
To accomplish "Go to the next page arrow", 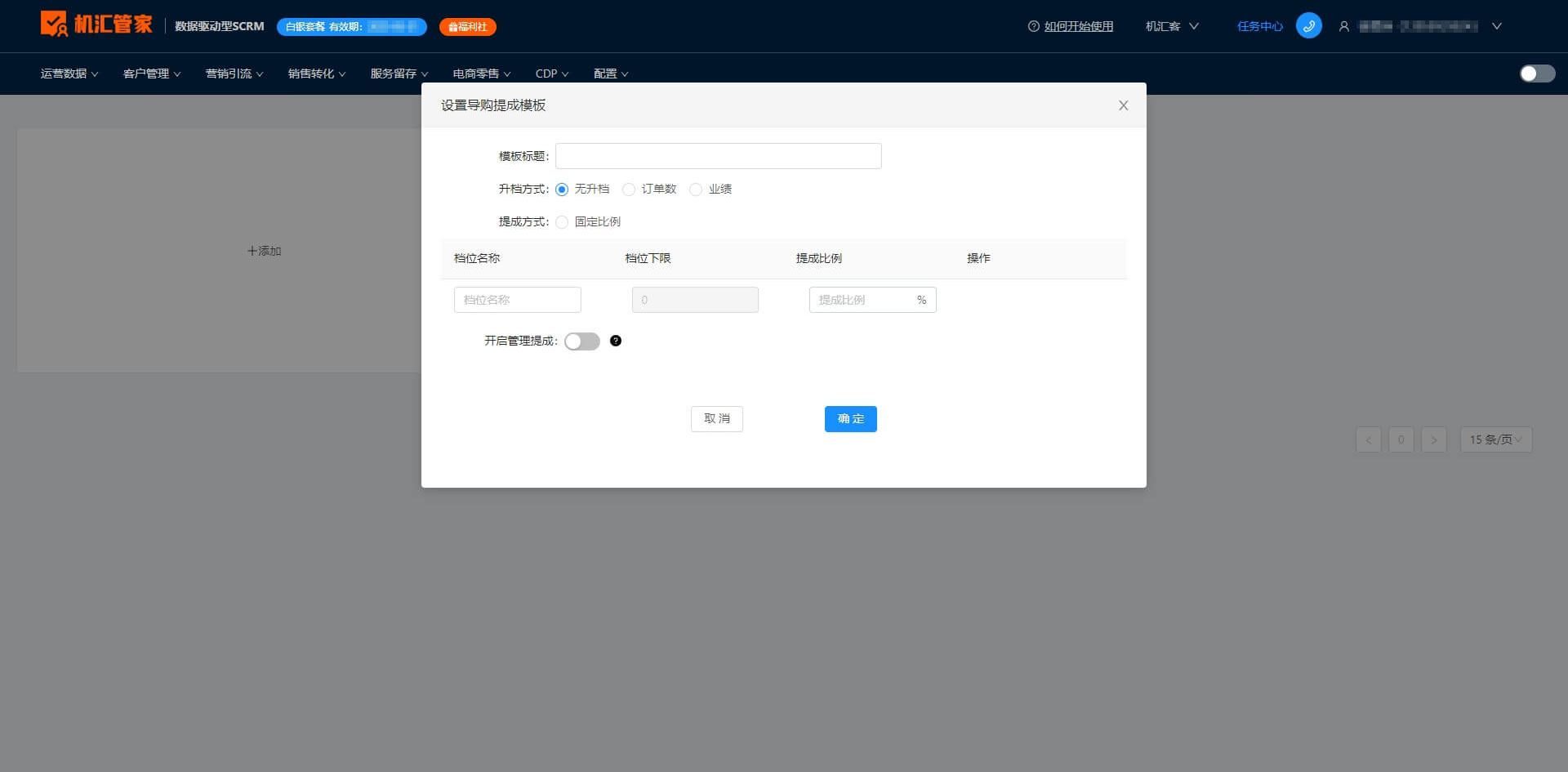I will tap(1434, 440).
